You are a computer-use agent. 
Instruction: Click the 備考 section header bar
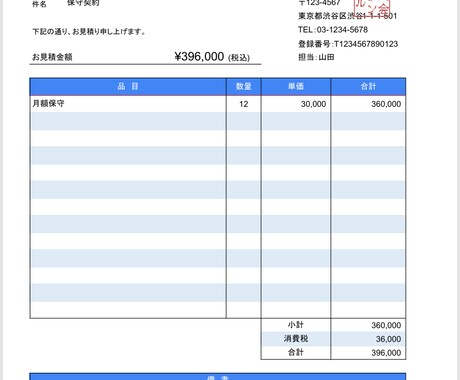tap(218, 377)
